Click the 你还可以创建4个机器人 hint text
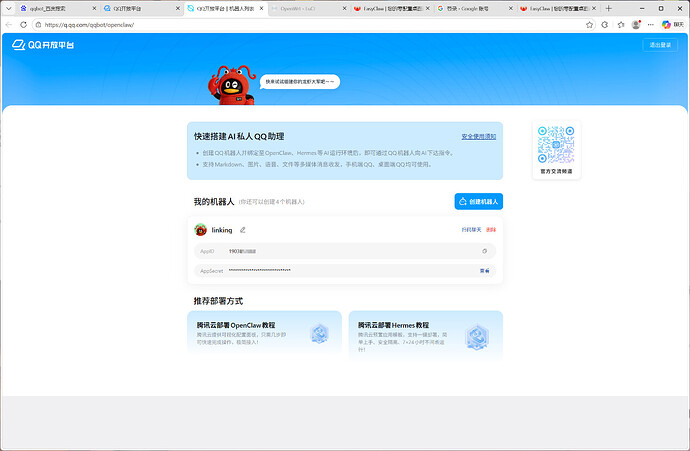 (x=272, y=202)
